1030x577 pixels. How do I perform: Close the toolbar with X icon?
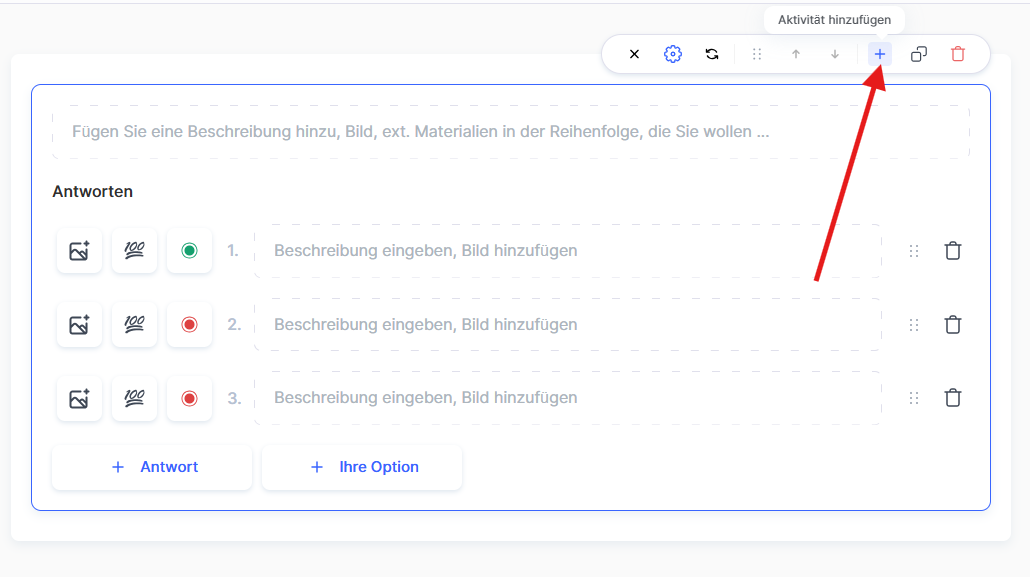tap(634, 54)
